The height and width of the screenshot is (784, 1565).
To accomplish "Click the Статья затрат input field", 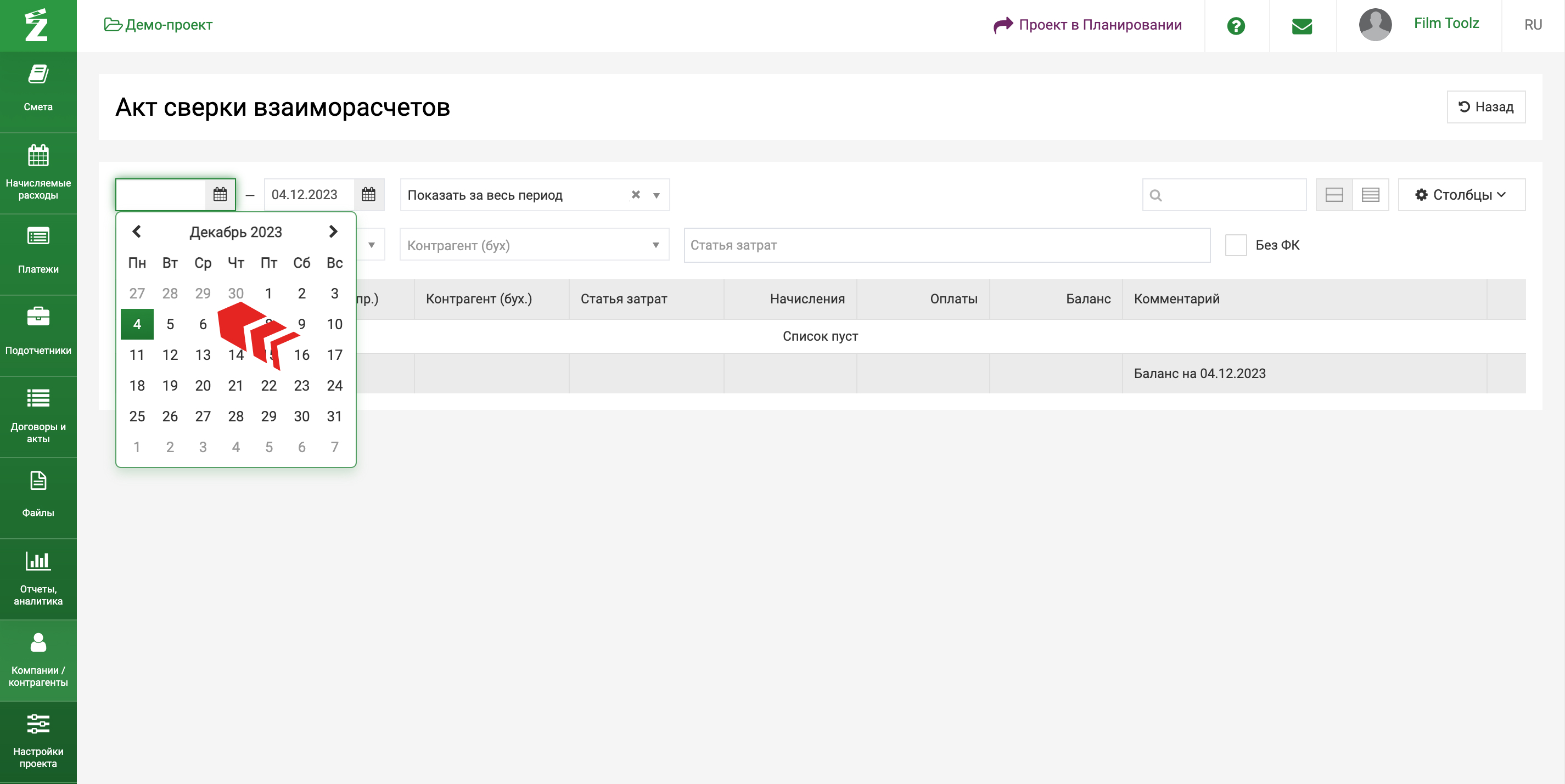I will 946,245.
